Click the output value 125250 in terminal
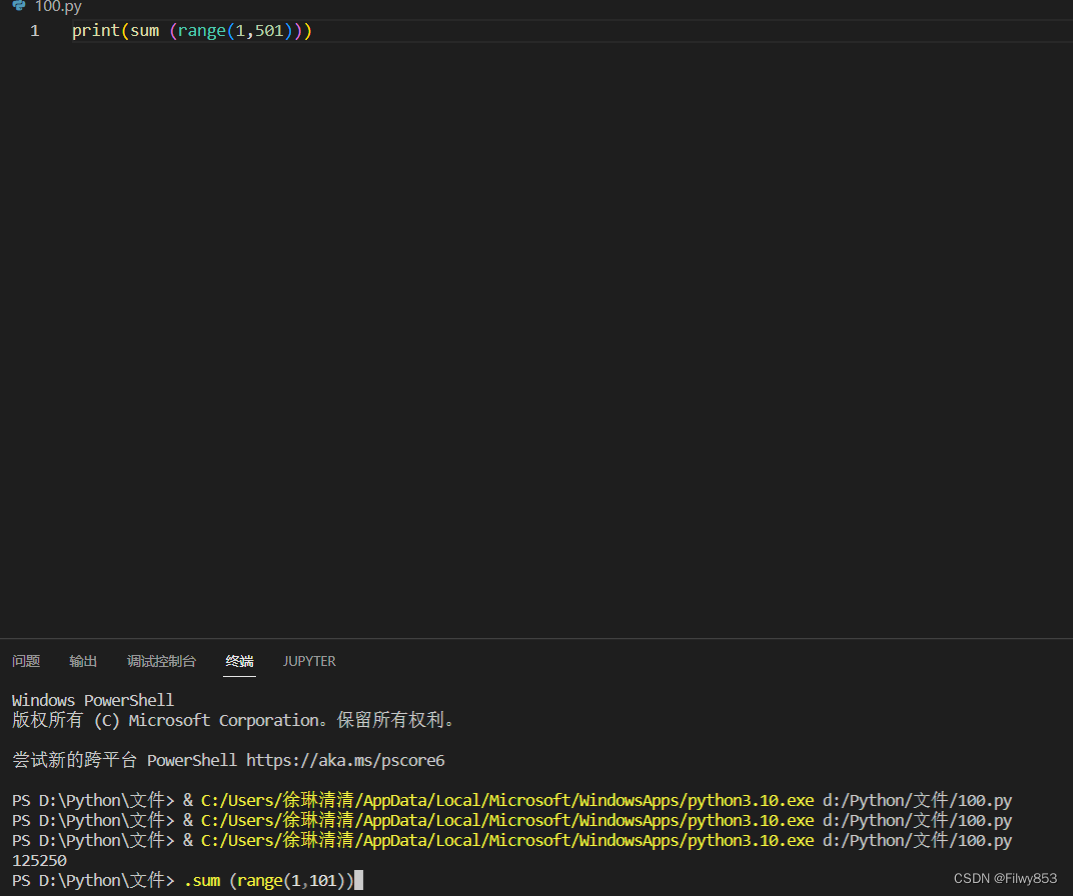 click(38, 860)
